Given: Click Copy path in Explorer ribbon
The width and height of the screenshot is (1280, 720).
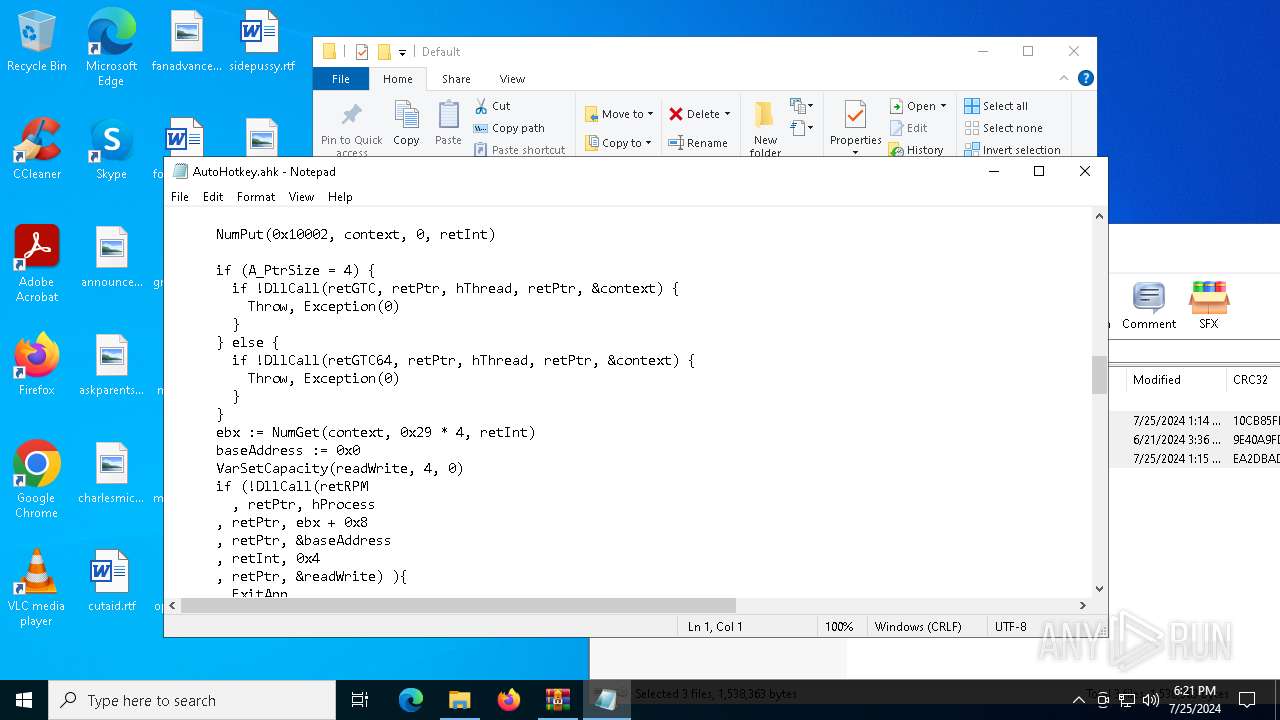Looking at the screenshot, I should (509, 128).
